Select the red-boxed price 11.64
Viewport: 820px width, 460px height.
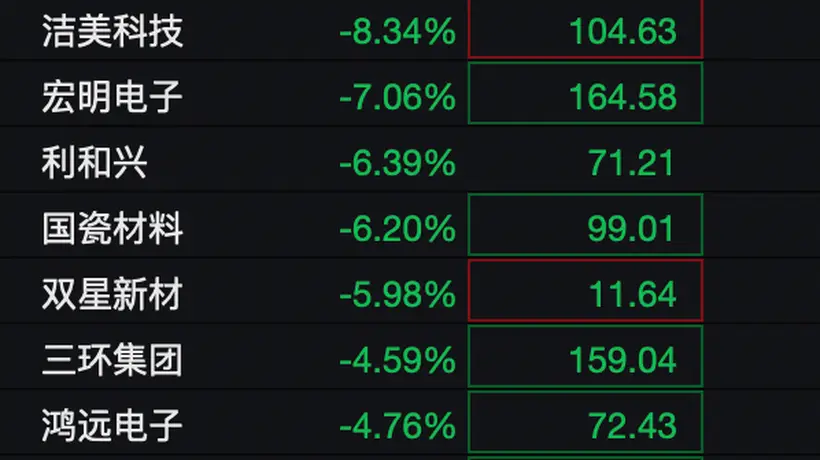(x=585, y=291)
